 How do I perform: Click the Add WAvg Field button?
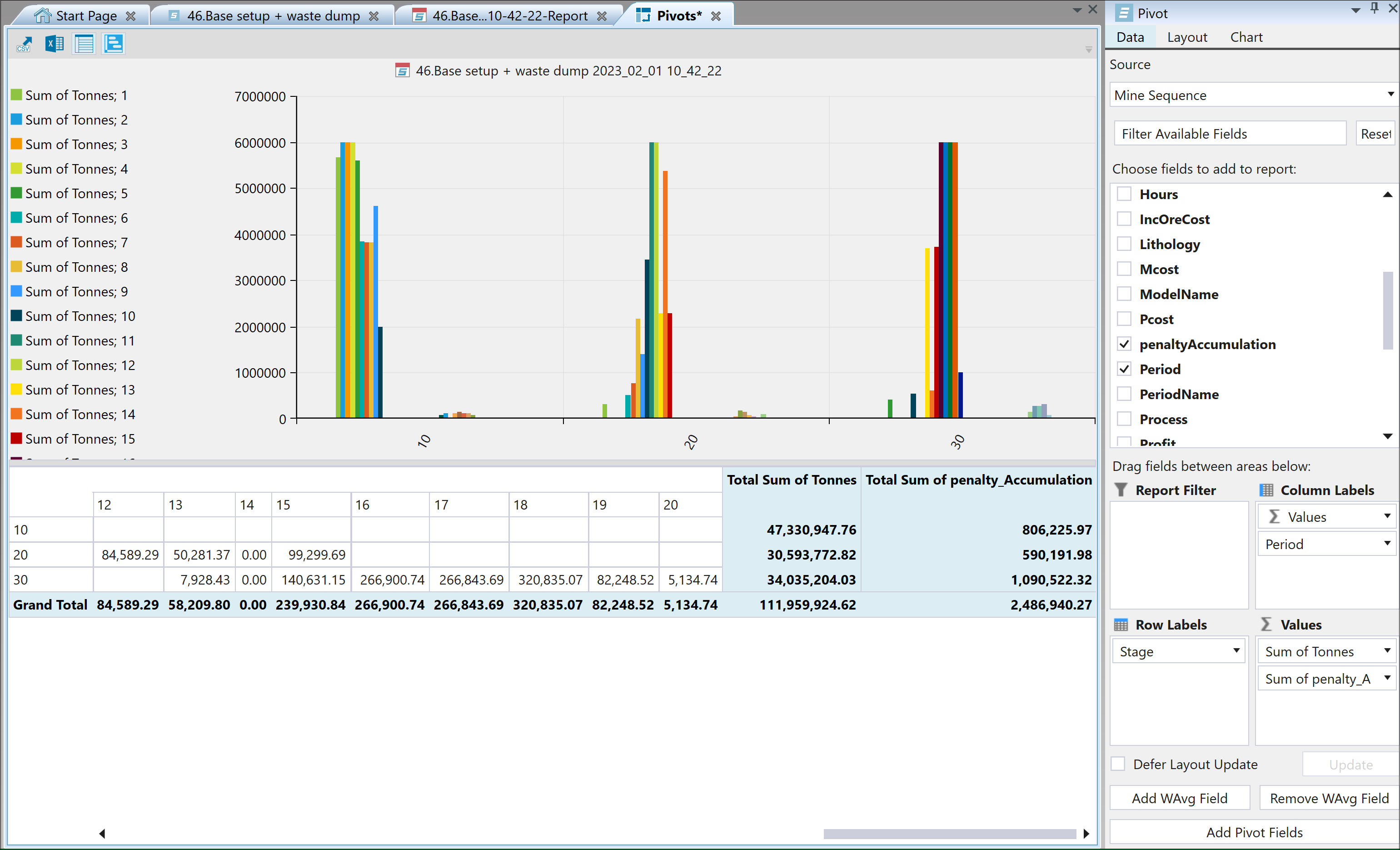coord(1179,798)
